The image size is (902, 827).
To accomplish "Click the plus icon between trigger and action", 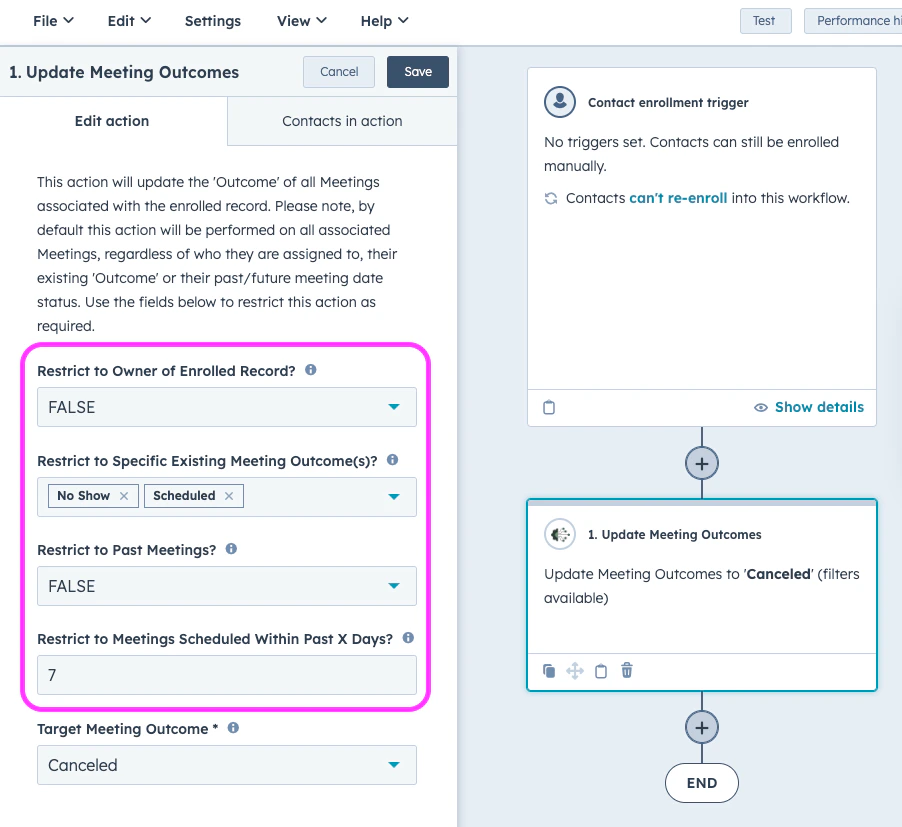I will tap(701, 462).
